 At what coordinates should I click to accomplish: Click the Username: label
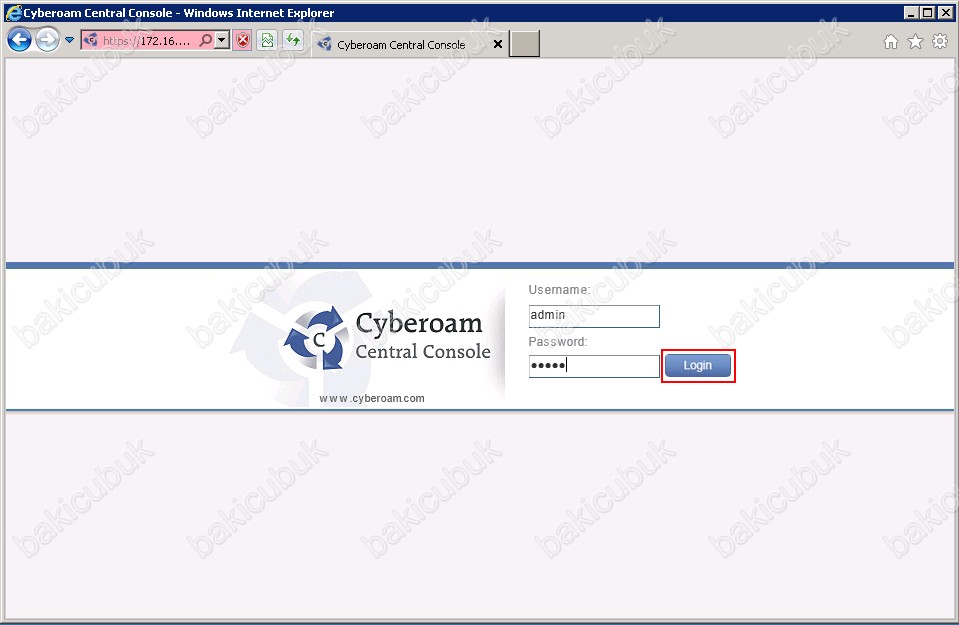click(x=559, y=290)
